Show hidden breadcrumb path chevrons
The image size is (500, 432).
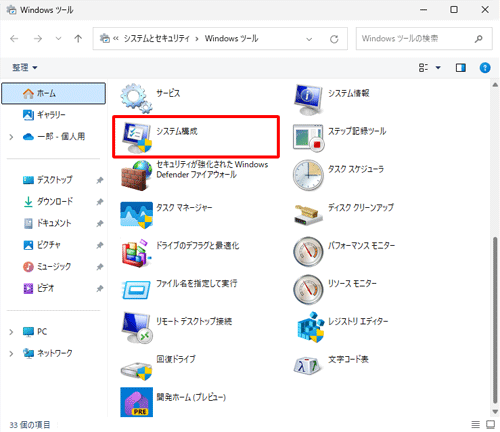coord(116,39)
